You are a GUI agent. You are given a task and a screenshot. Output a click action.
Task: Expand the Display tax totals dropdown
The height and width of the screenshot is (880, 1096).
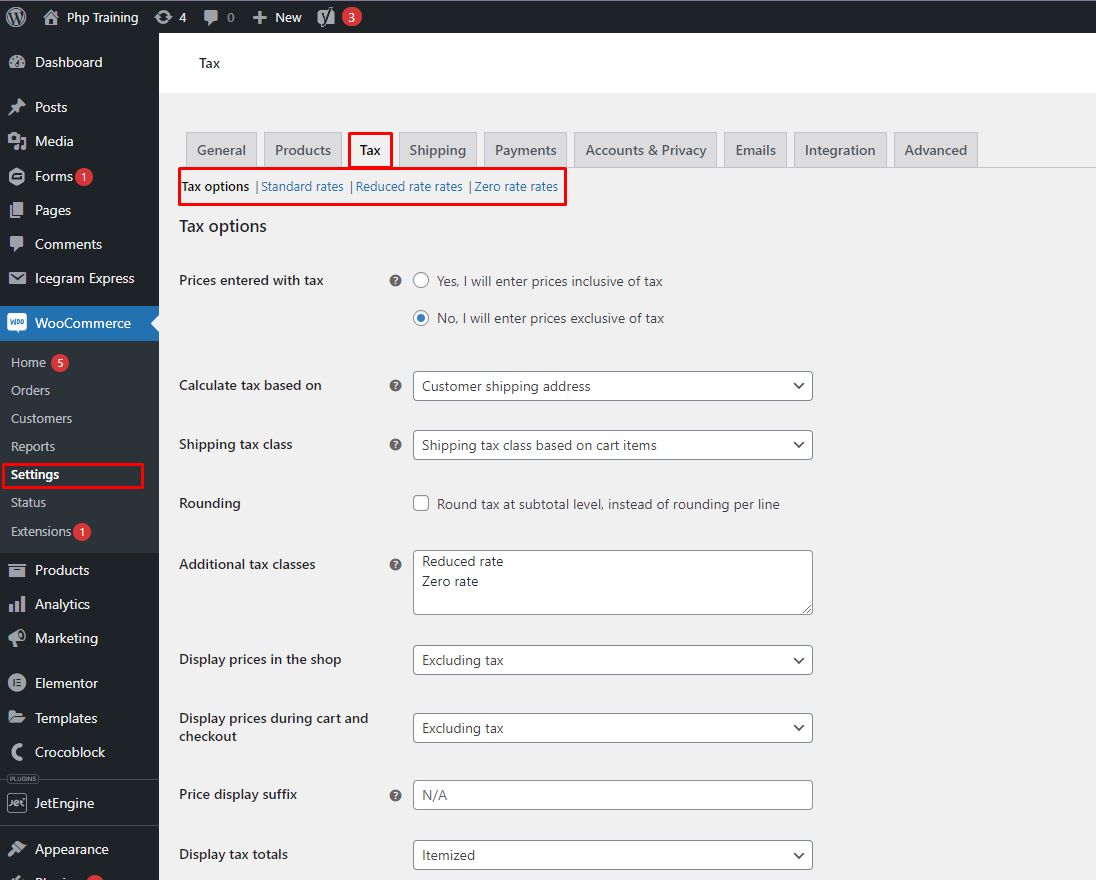[x=612, y=855]
